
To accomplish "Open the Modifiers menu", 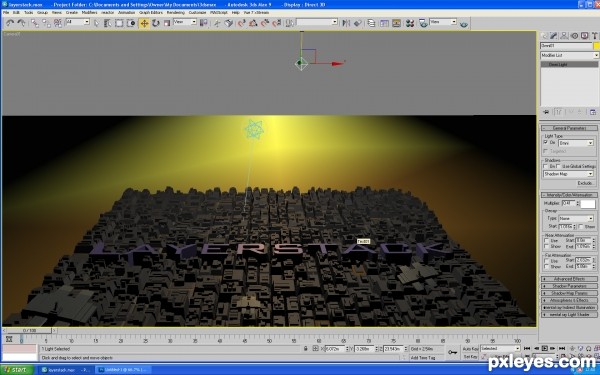I will (89, 13).
